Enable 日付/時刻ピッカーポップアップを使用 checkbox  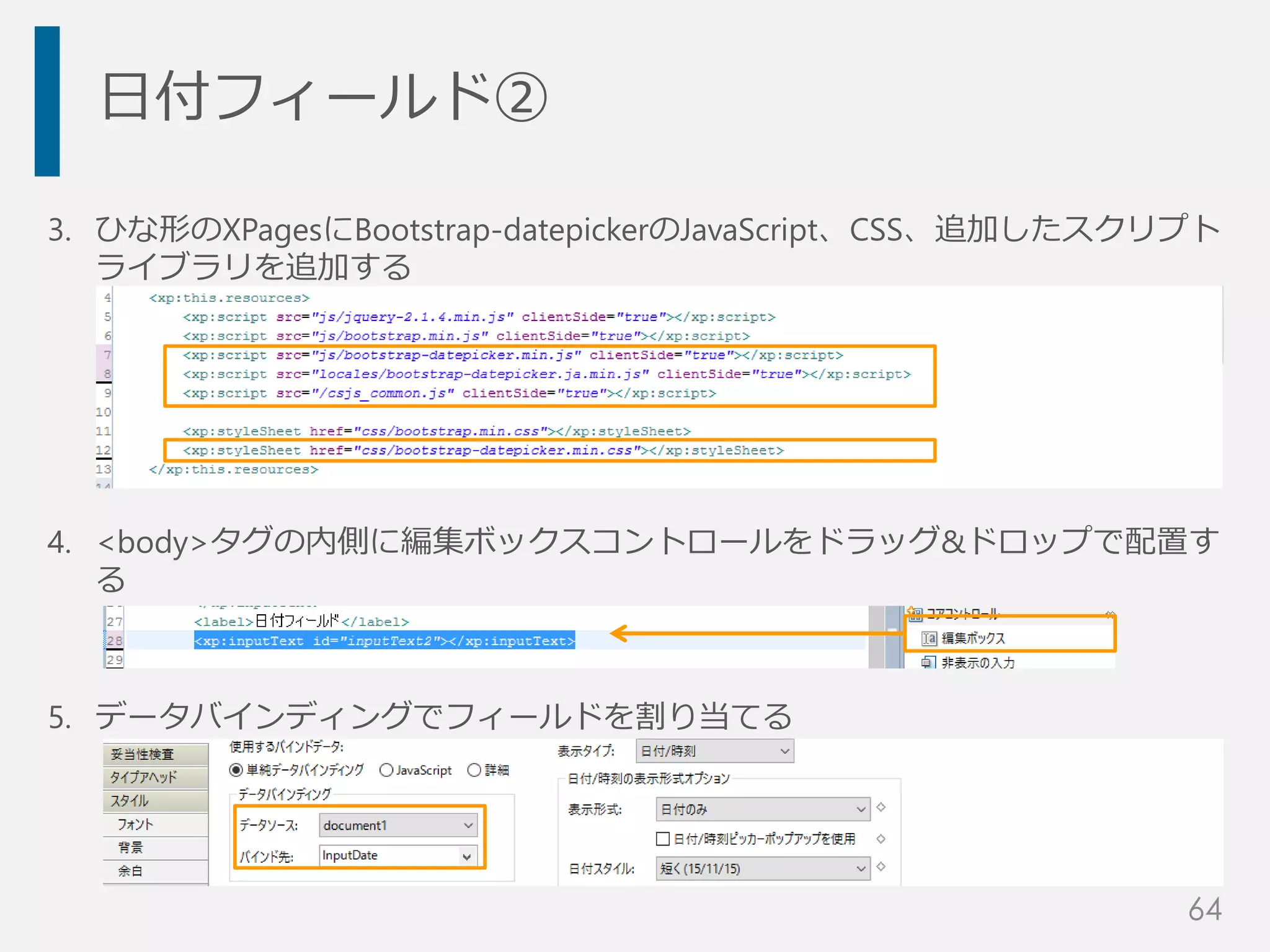point(663,839)
